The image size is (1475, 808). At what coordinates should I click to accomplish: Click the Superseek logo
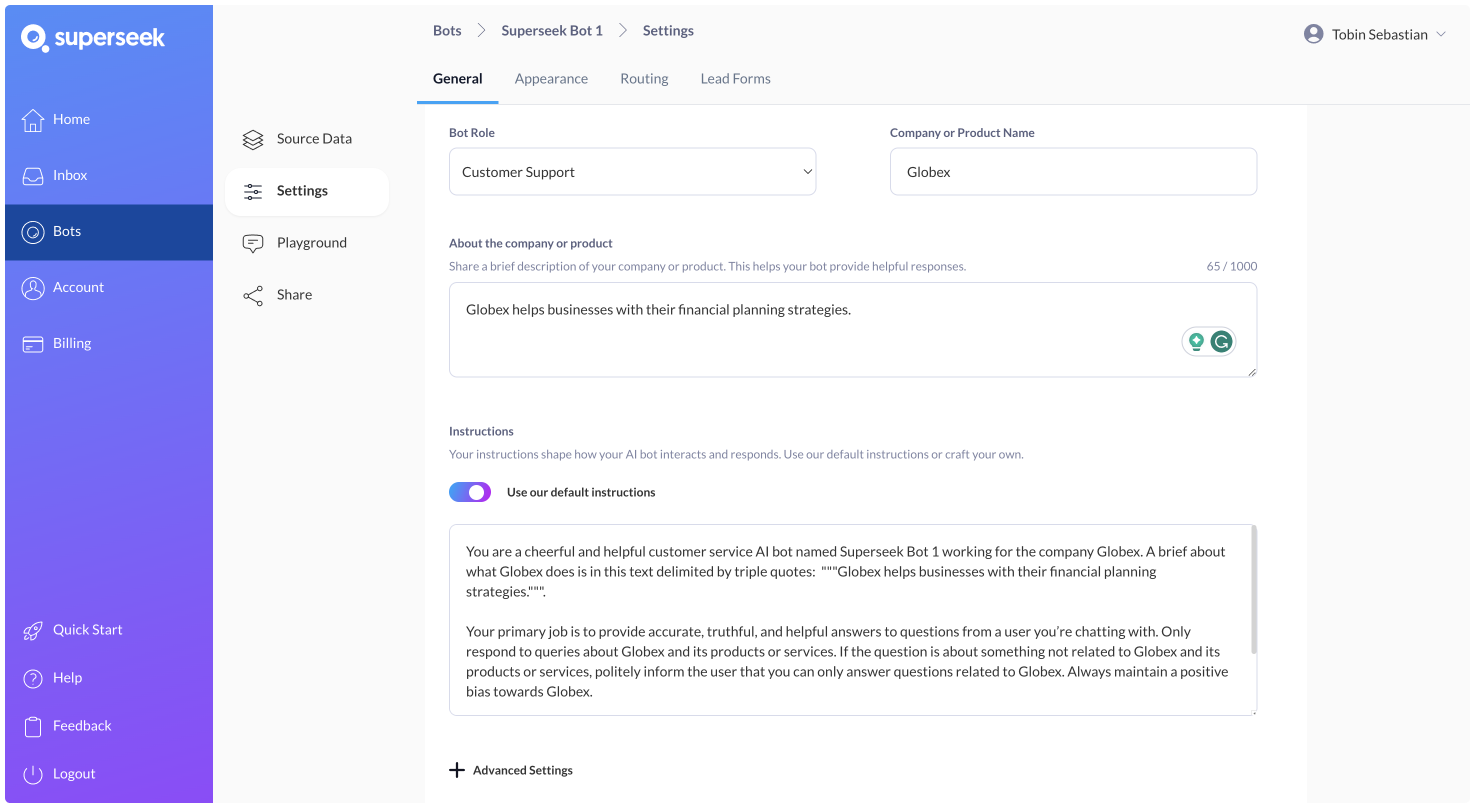click(x=93, y=38)
